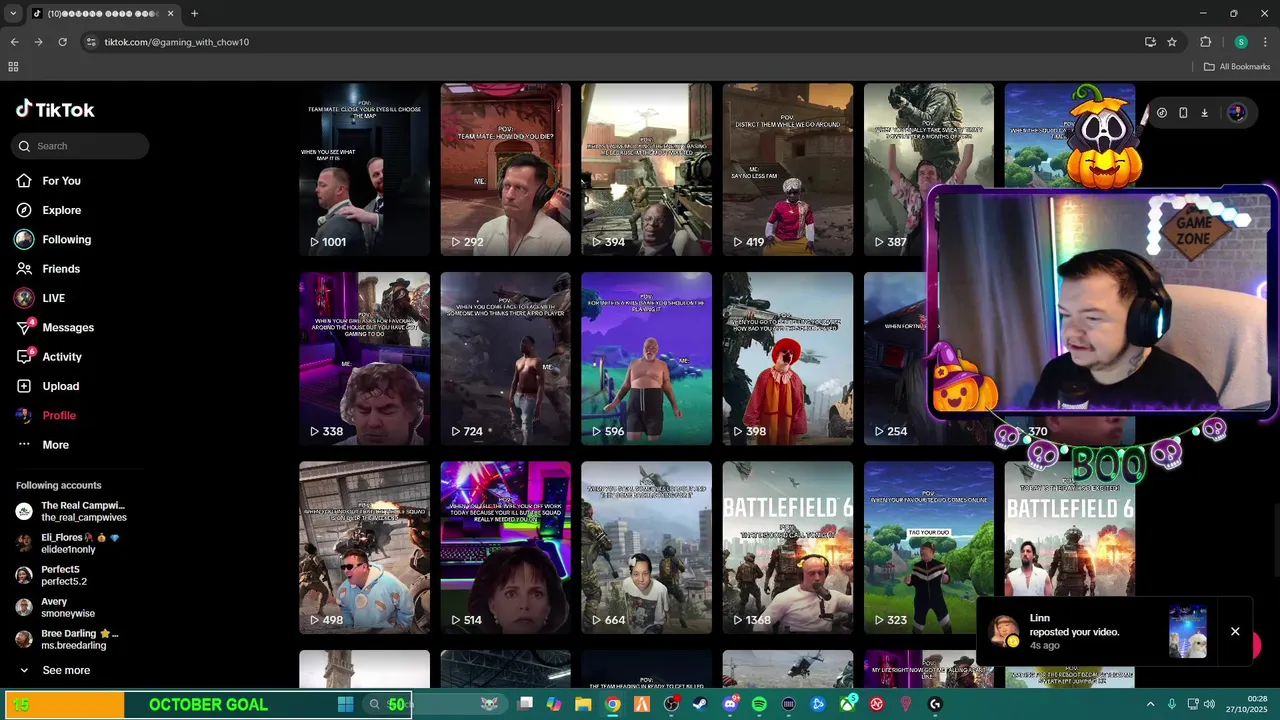Open the tab search dropdown
The image size is (1280, 720).
(x=13, y=13)
